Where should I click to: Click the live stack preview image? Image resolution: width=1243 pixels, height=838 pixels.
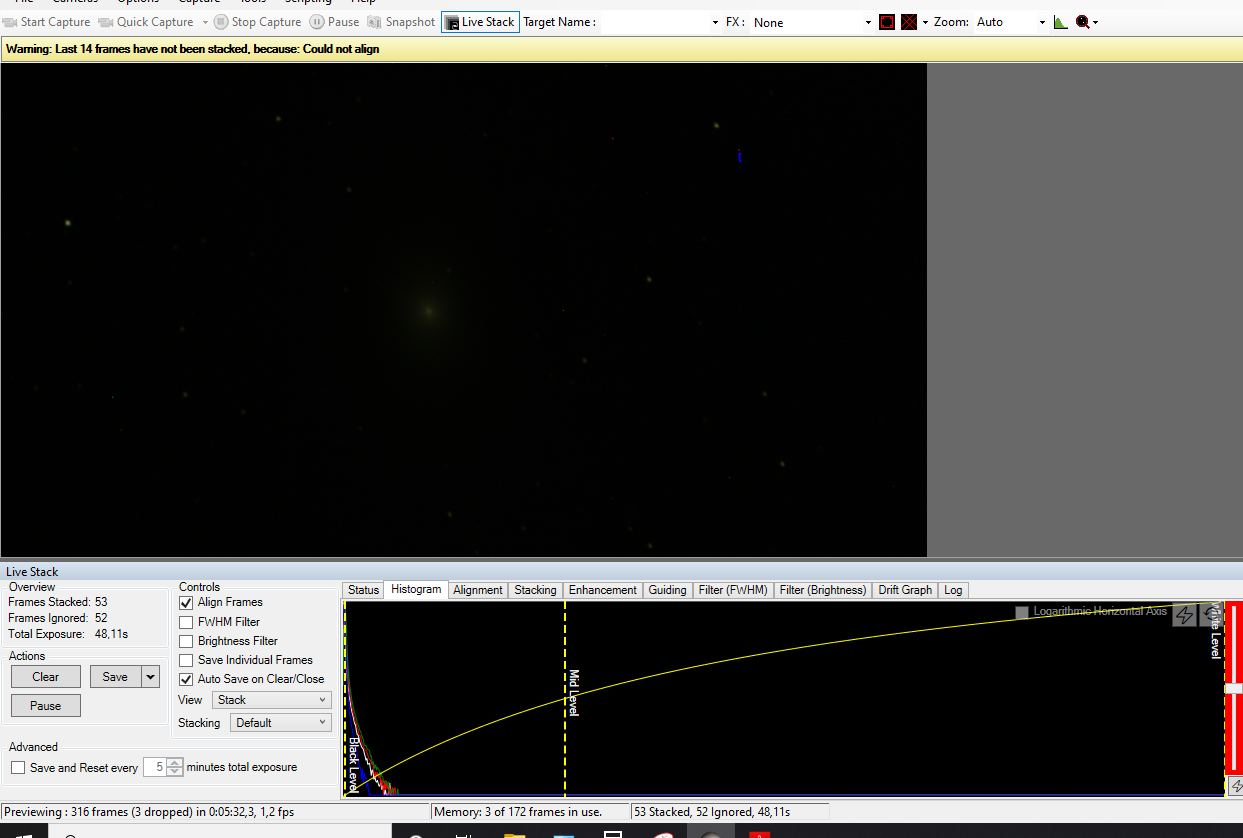[x=464, y=310]
